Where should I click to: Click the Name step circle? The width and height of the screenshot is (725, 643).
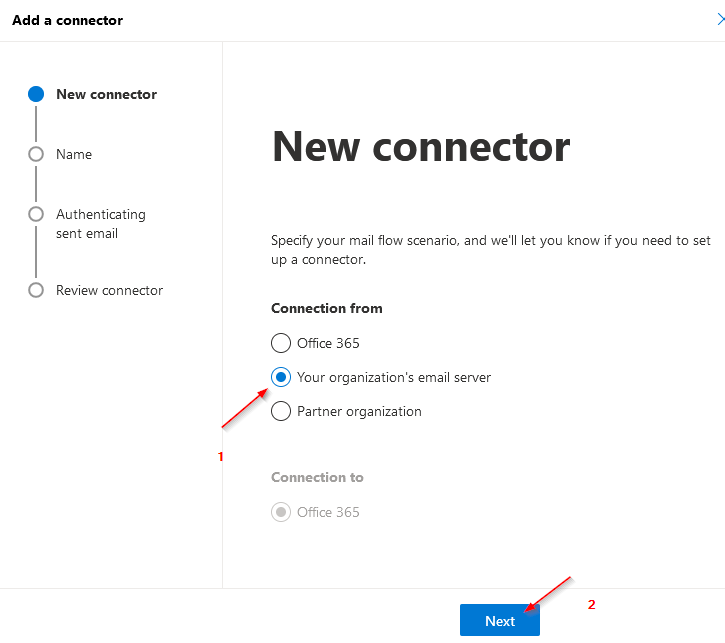pyautogui.click(x=36, y=154)
